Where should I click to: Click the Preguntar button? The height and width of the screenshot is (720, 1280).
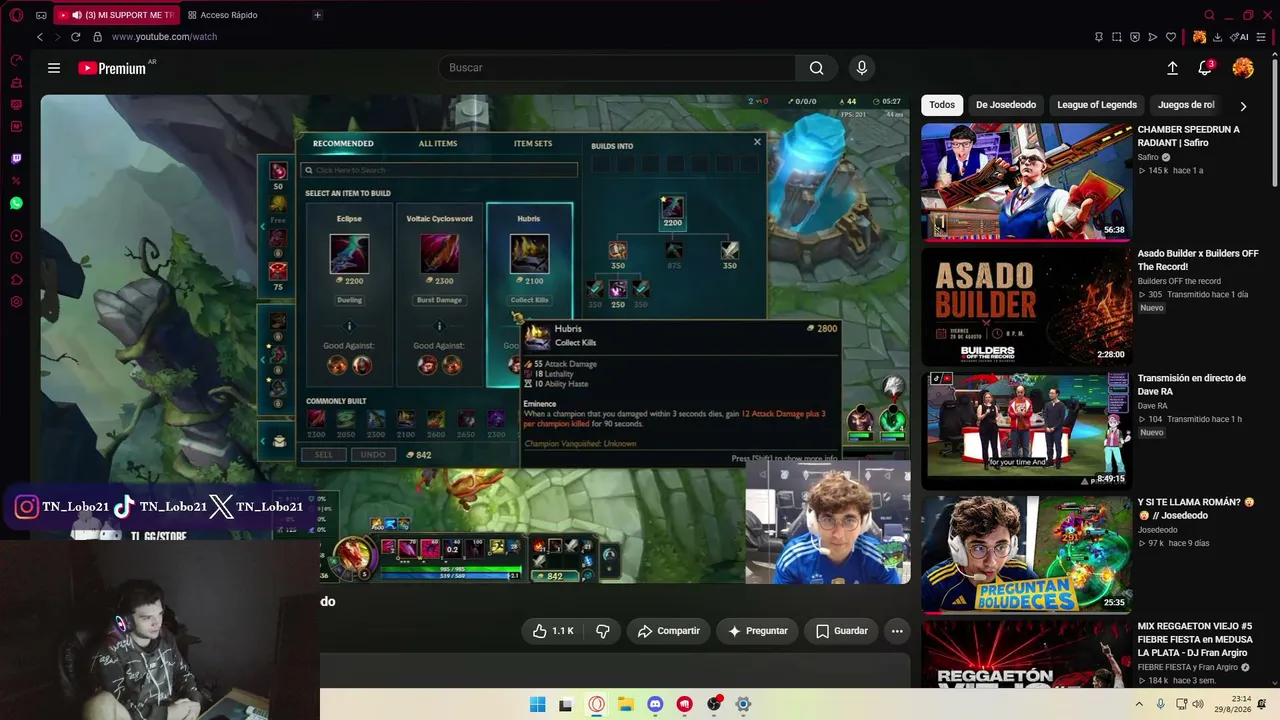click(757, 631)
